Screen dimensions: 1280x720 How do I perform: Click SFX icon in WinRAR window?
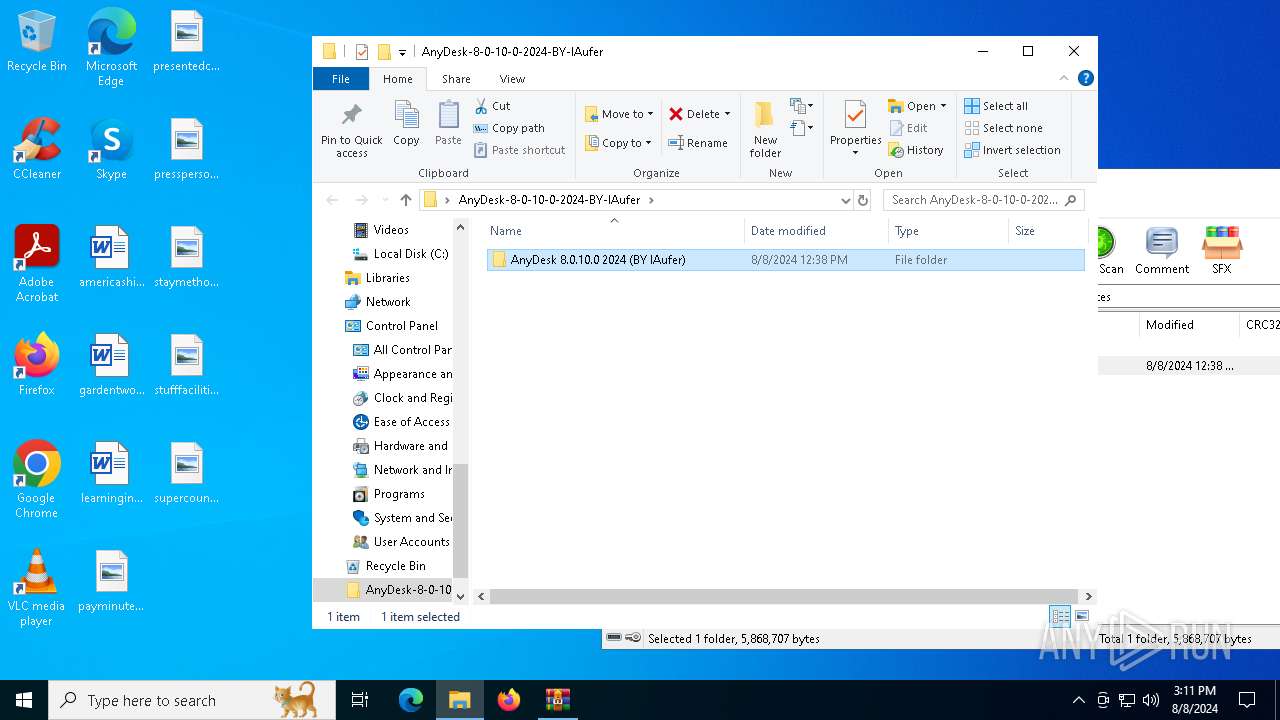coord(1222,250)
